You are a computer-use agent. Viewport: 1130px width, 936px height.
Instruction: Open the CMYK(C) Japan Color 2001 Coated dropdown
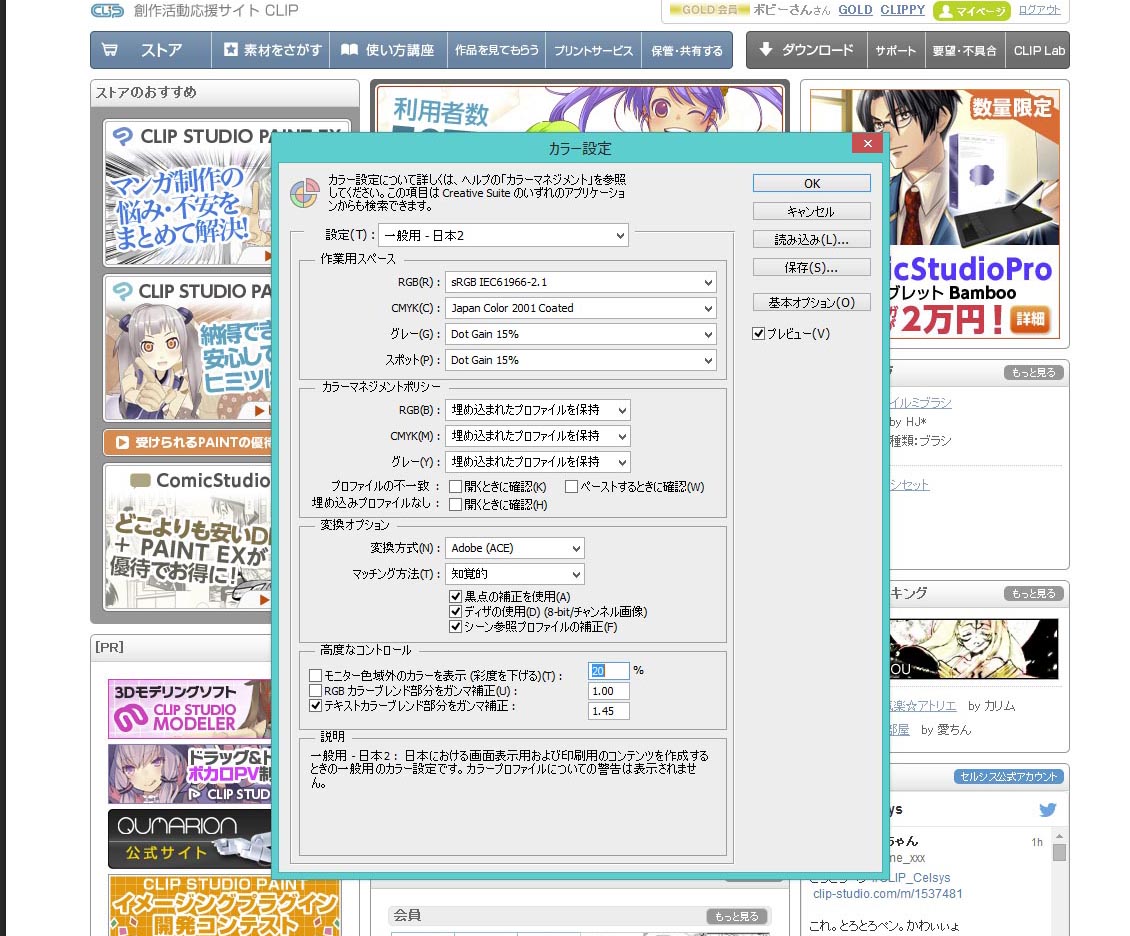point(581,308)
